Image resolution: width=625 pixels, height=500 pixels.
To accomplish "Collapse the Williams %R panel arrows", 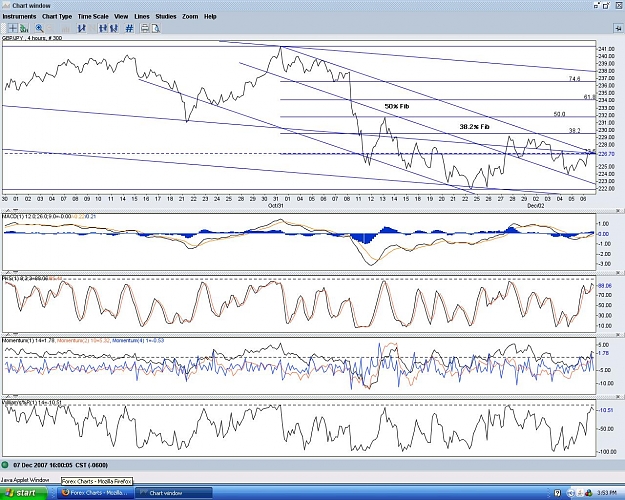I will [11, 397].
